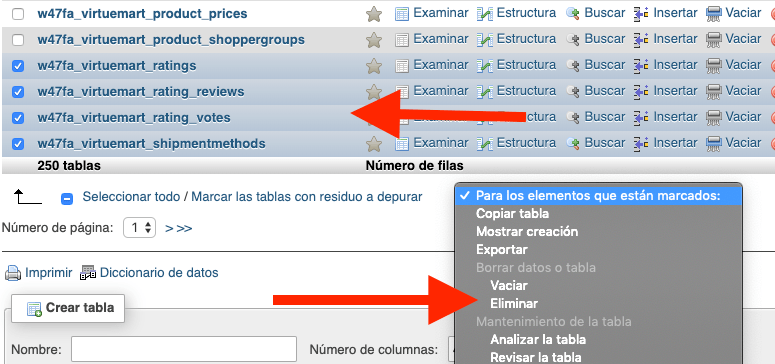Click the Crear tabla button
This screenshot has height=364, width=775.
point(68,308)
